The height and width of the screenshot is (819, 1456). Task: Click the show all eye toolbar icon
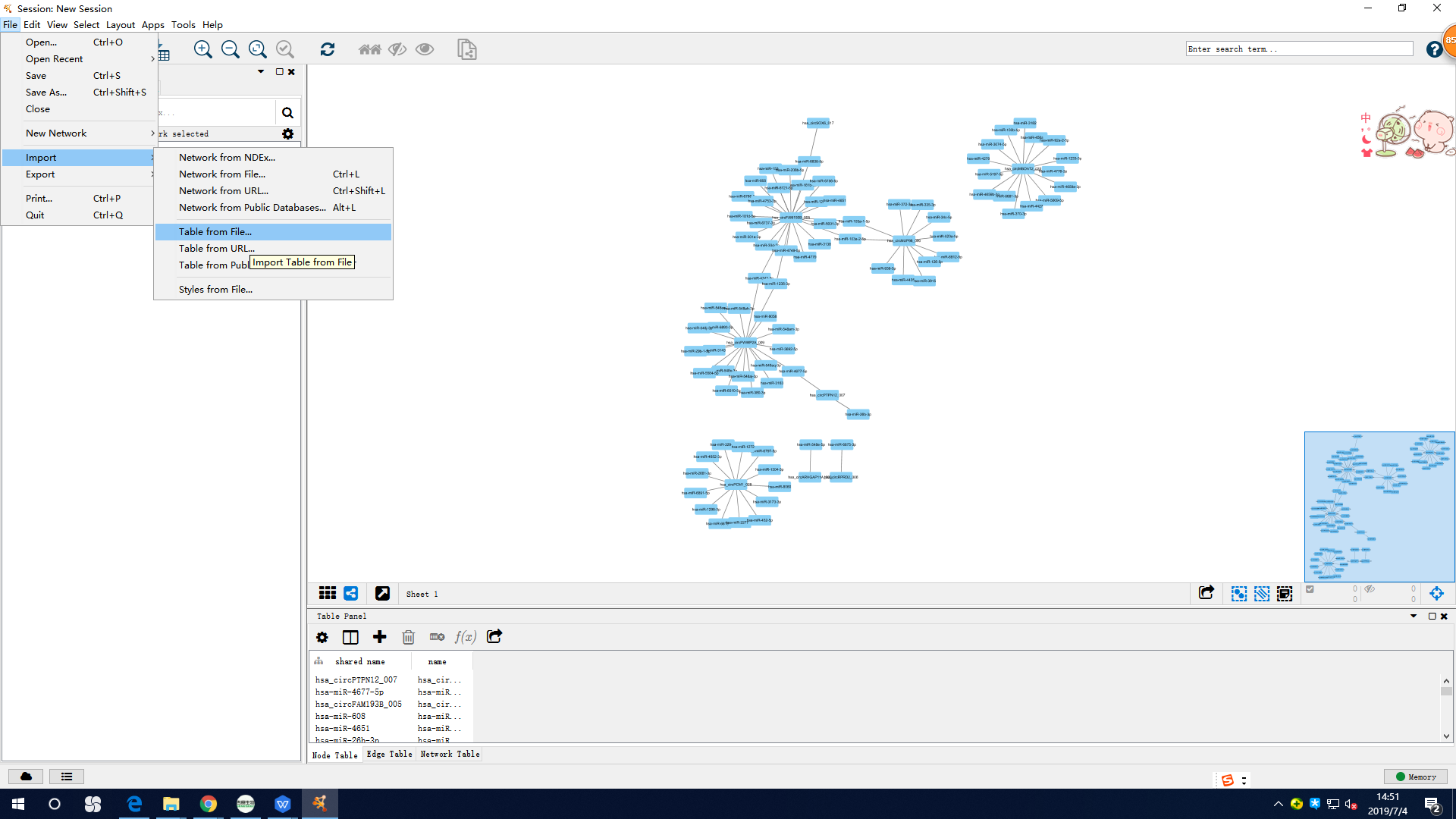point(425,49)
